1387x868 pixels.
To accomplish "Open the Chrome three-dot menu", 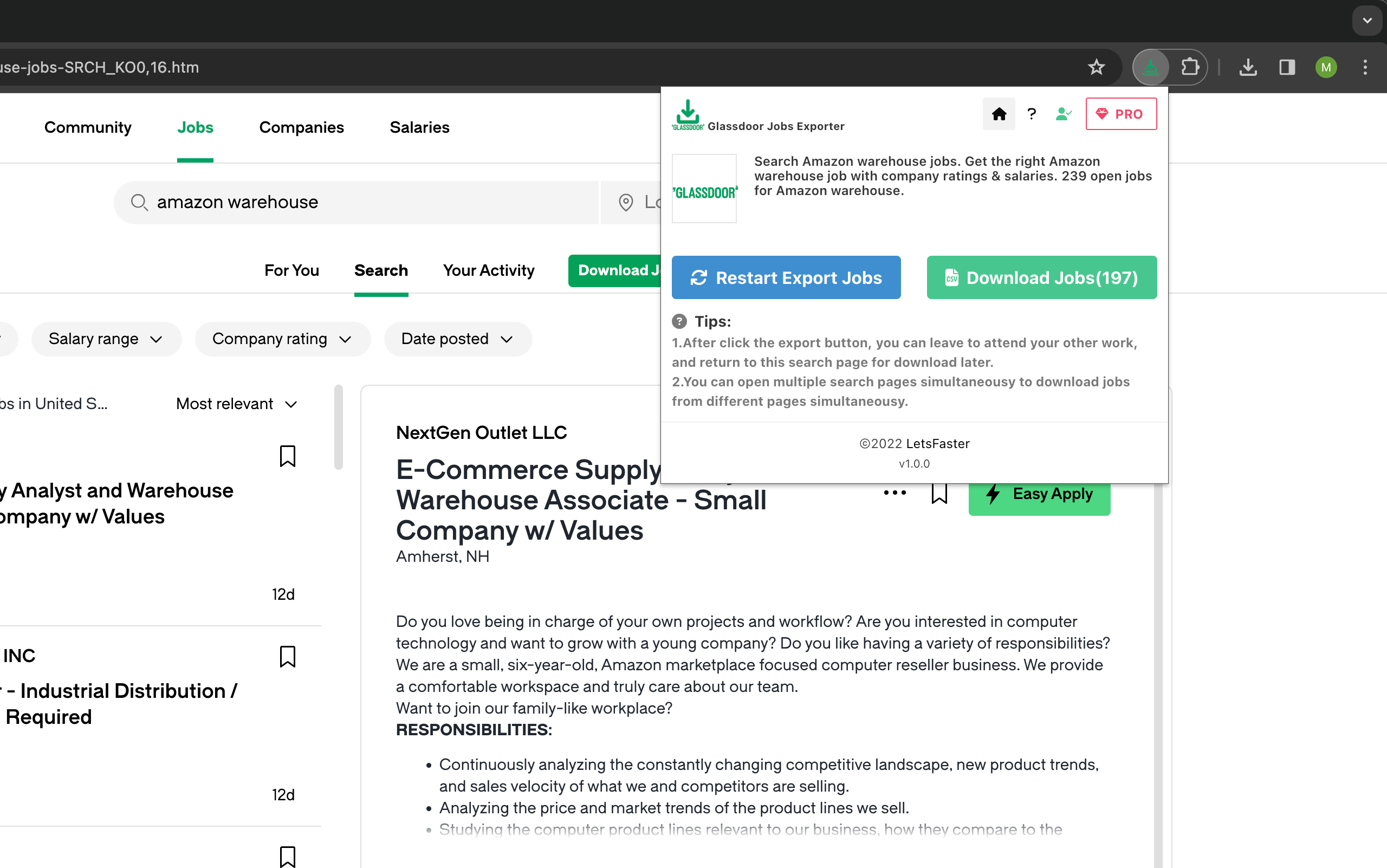I will 1365,67.
